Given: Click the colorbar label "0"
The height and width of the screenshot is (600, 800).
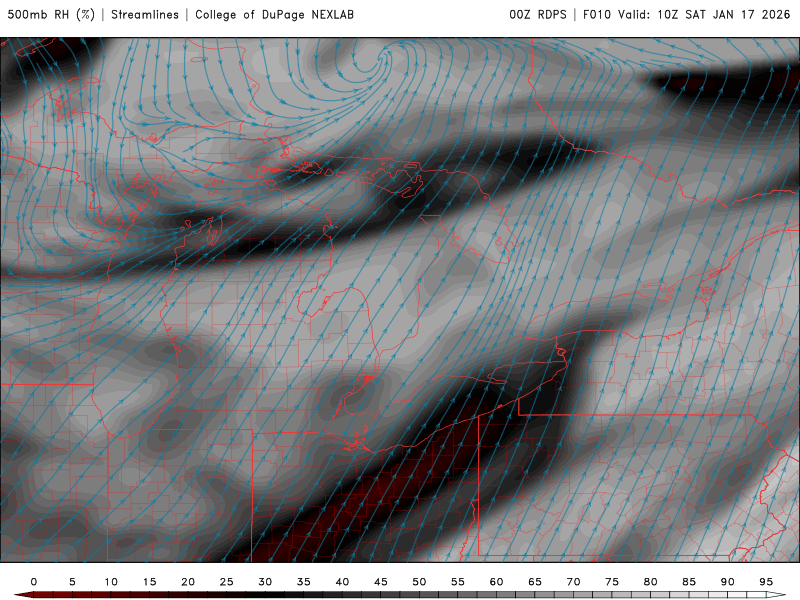Looking at the screenshot, I should [34, 582].
